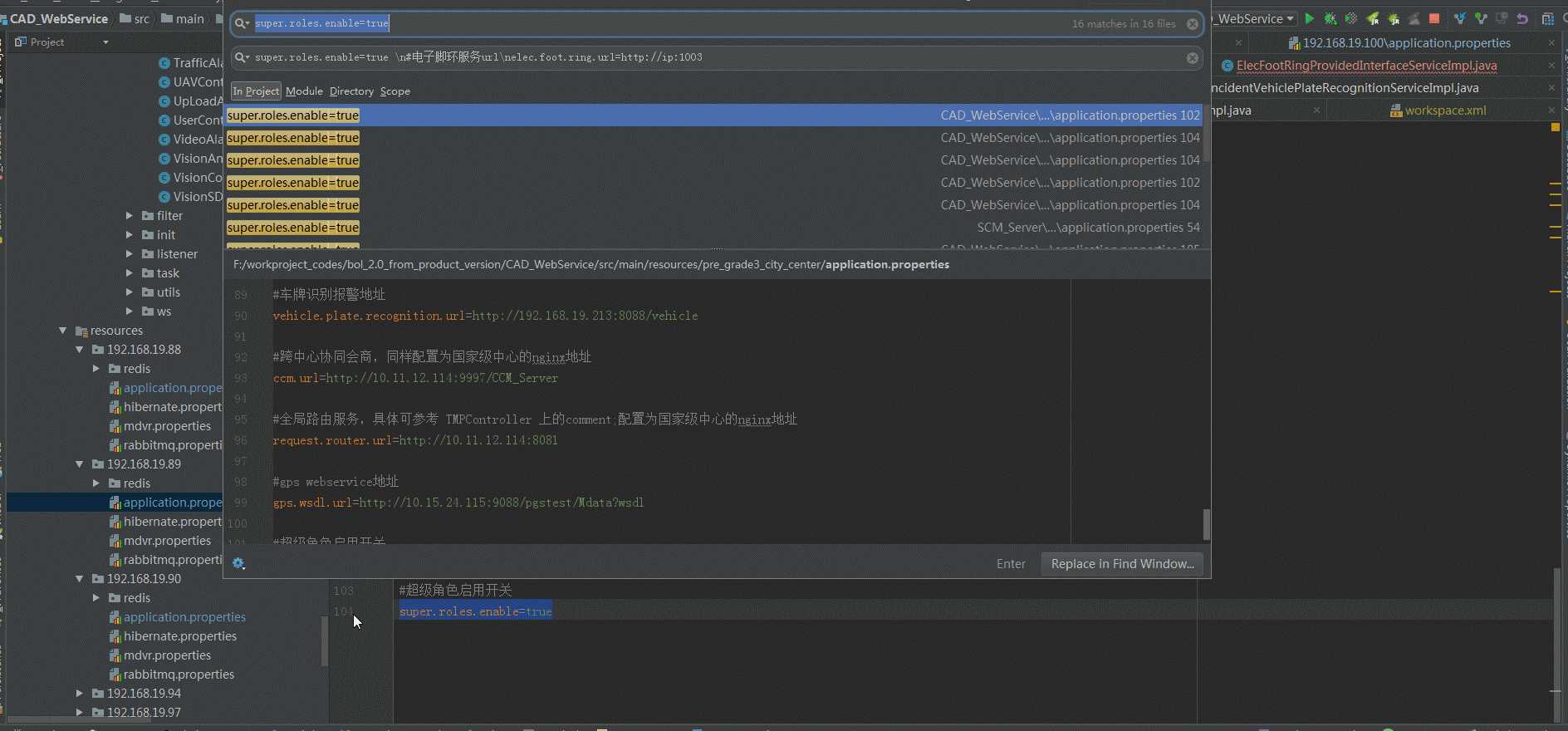Select the In Project scope tab
The image size is (1568, 731).
(x=256, y=91)
